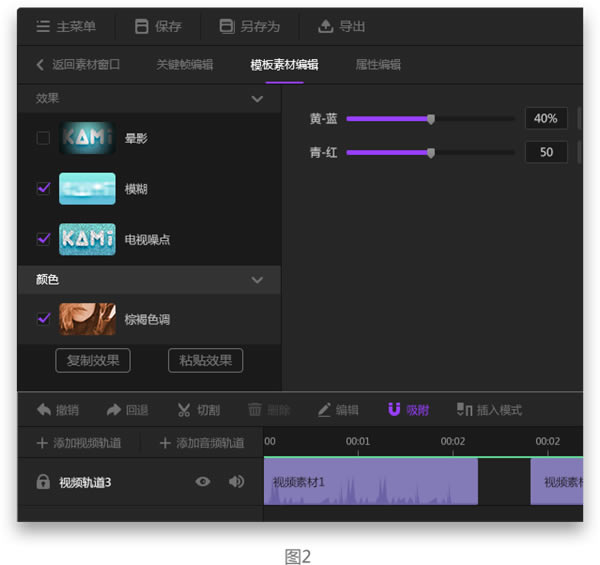600x565 pixels.
Task: Click the 复制效果 button
Action: pos(93,360)
